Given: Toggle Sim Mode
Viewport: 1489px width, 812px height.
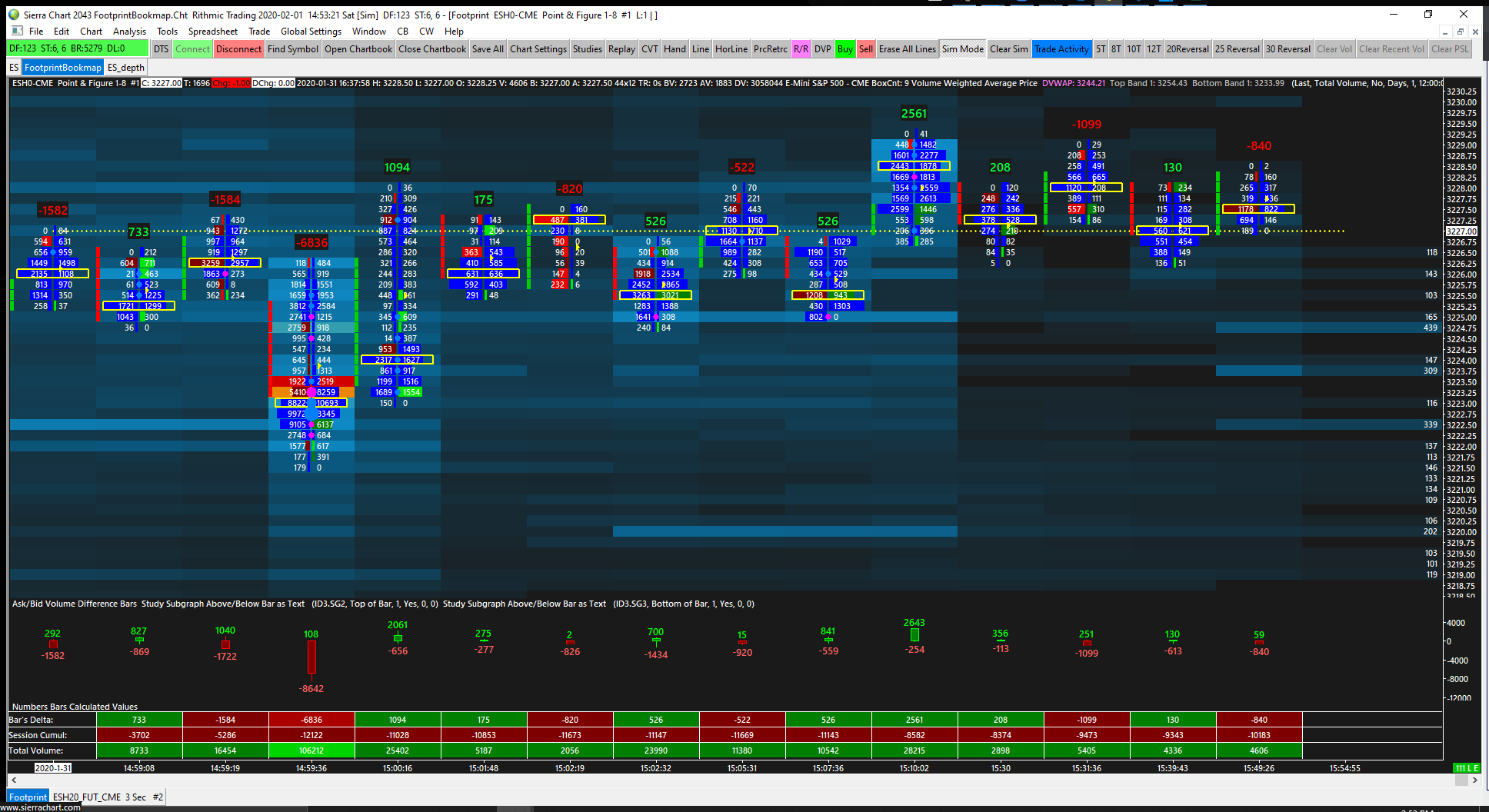Looking at the screenshot, I should pyautogui.click(x=963, y=49).
